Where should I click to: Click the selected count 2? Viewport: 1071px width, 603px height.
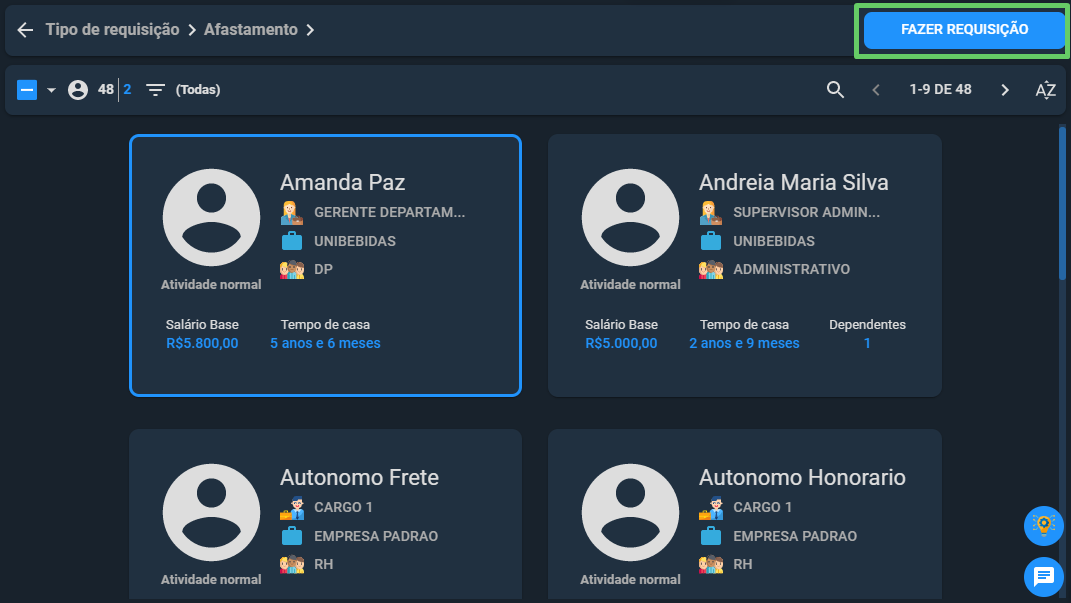click(127, 89)
